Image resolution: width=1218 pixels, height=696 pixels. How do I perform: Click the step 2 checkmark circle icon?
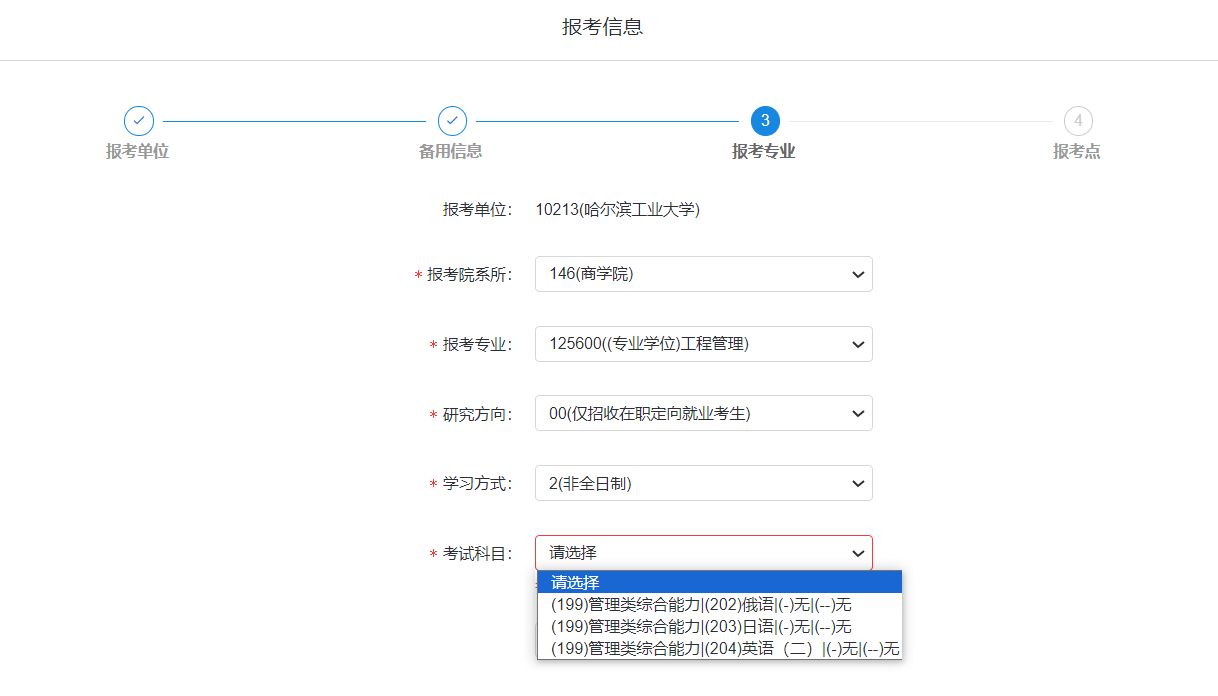coord(452,121)
